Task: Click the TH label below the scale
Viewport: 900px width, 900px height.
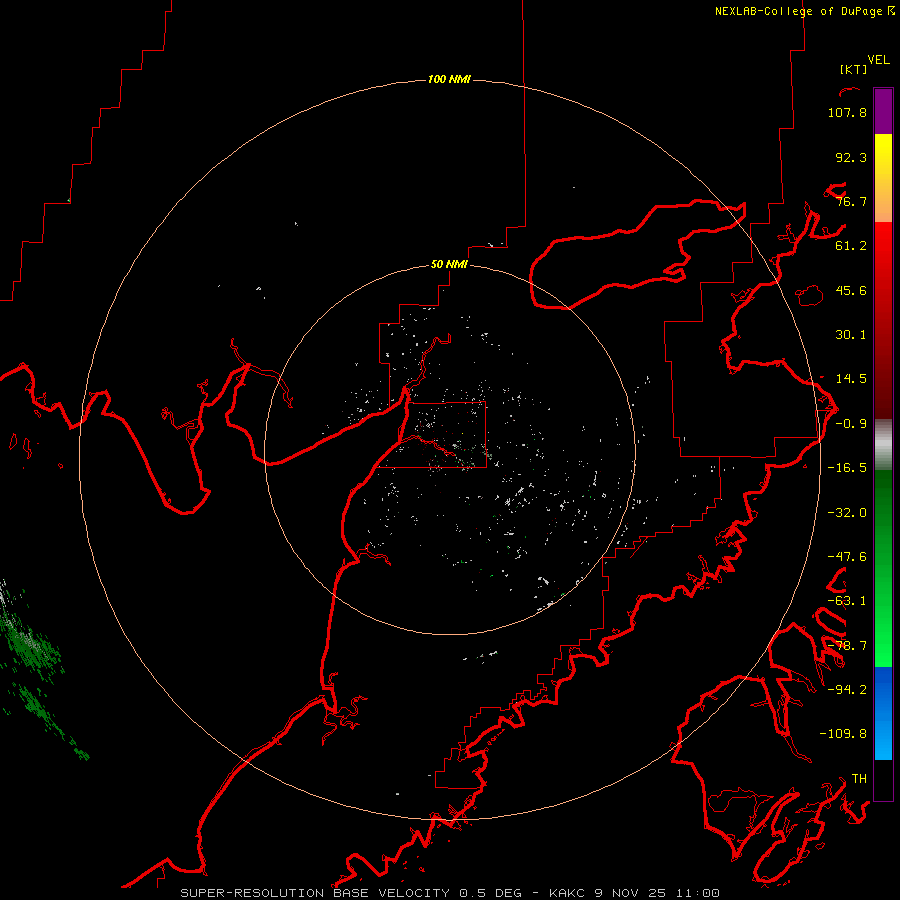Action: [x=859, y=779]
